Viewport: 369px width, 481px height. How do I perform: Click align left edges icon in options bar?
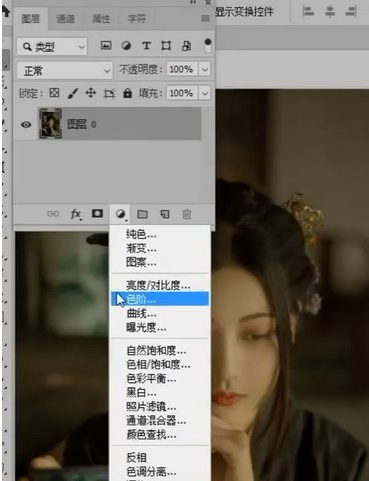[308, 12]
